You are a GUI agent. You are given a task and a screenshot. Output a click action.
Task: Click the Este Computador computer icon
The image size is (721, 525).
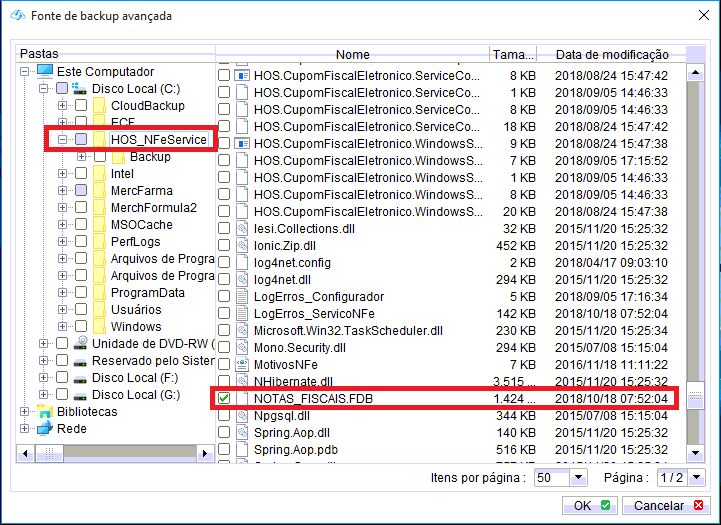click(45, 72)
